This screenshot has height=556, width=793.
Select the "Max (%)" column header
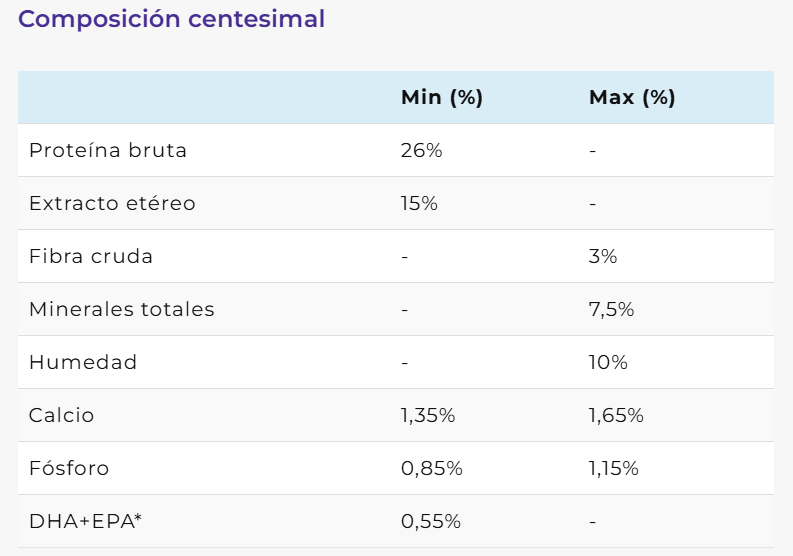pos(632,97)
